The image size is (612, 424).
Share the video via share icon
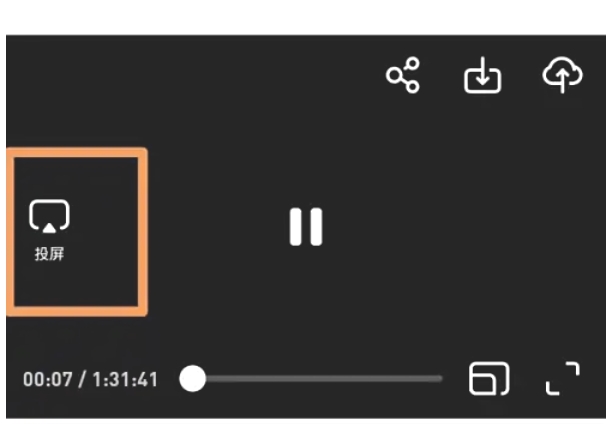tap(403, 75)
